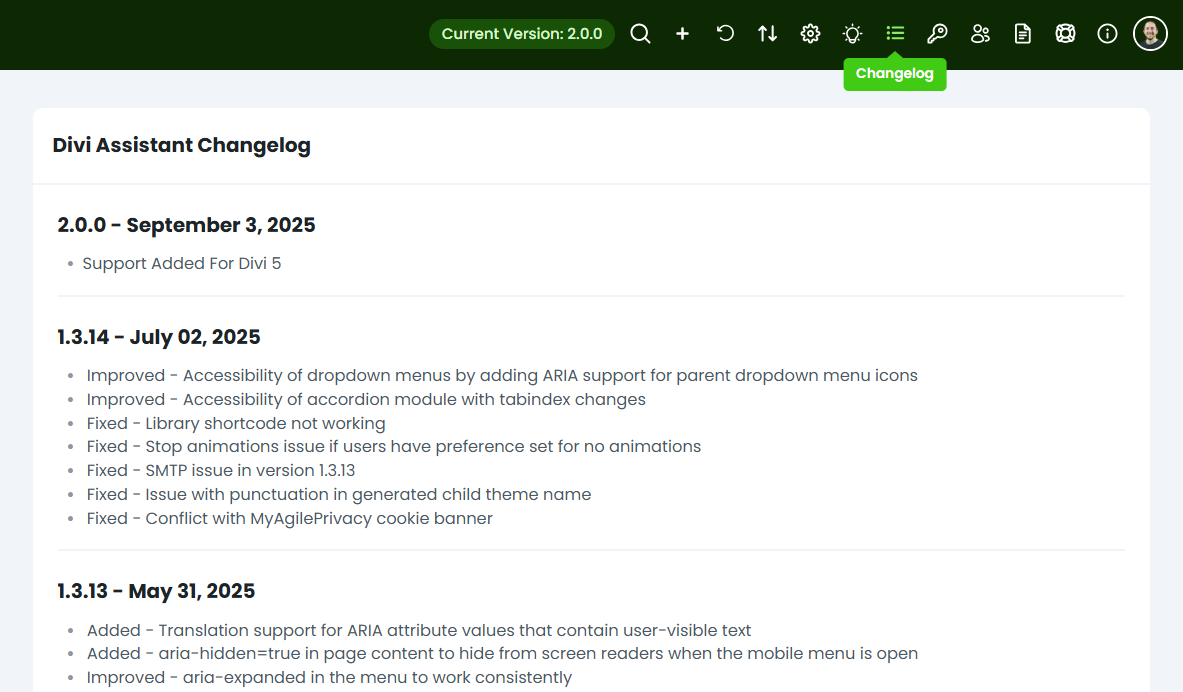Viewport: 1183px width, 692px height.
Task: Click the users people icon
Action: (x=980, y=34)
